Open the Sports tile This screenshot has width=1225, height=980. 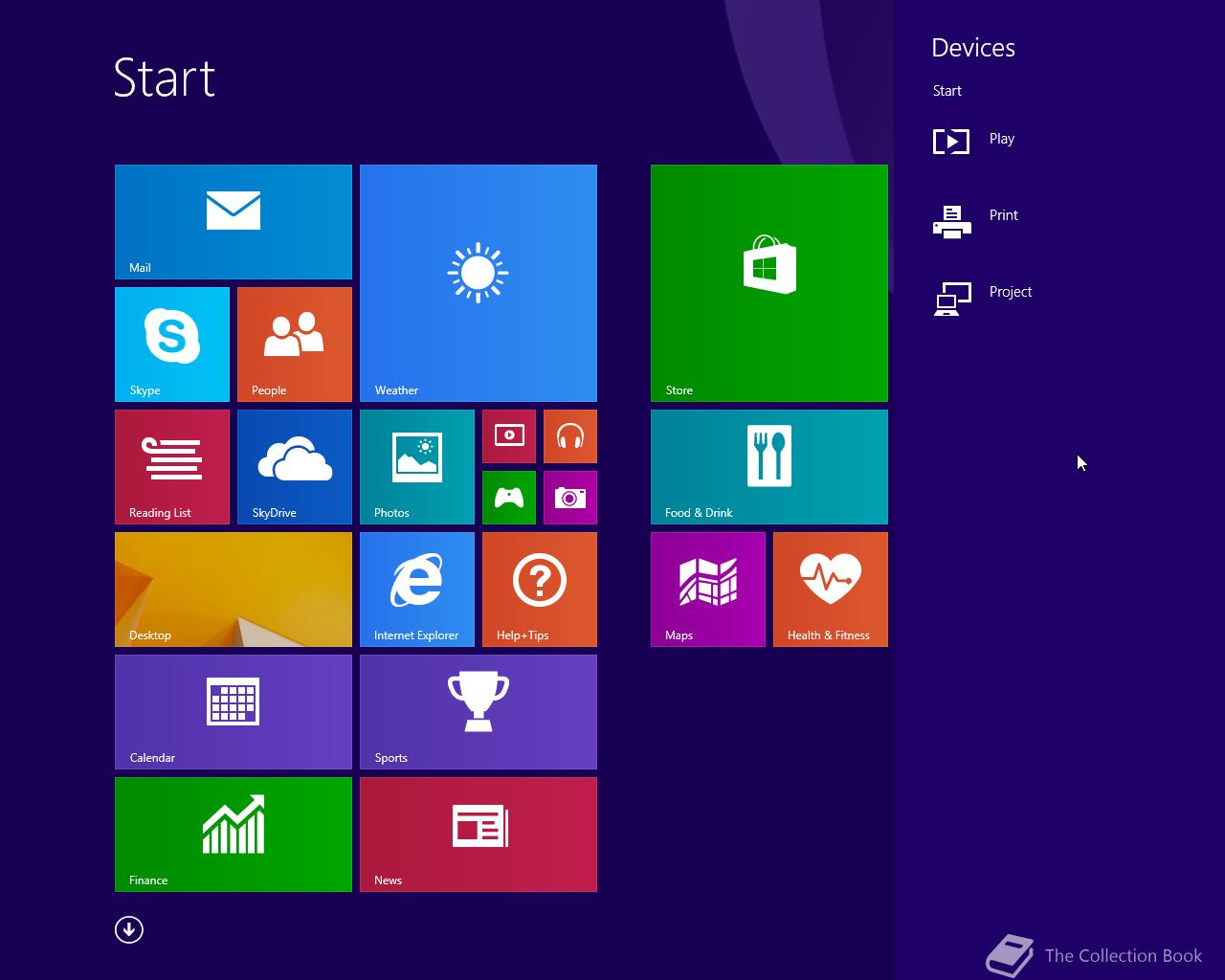click(479, 712)
